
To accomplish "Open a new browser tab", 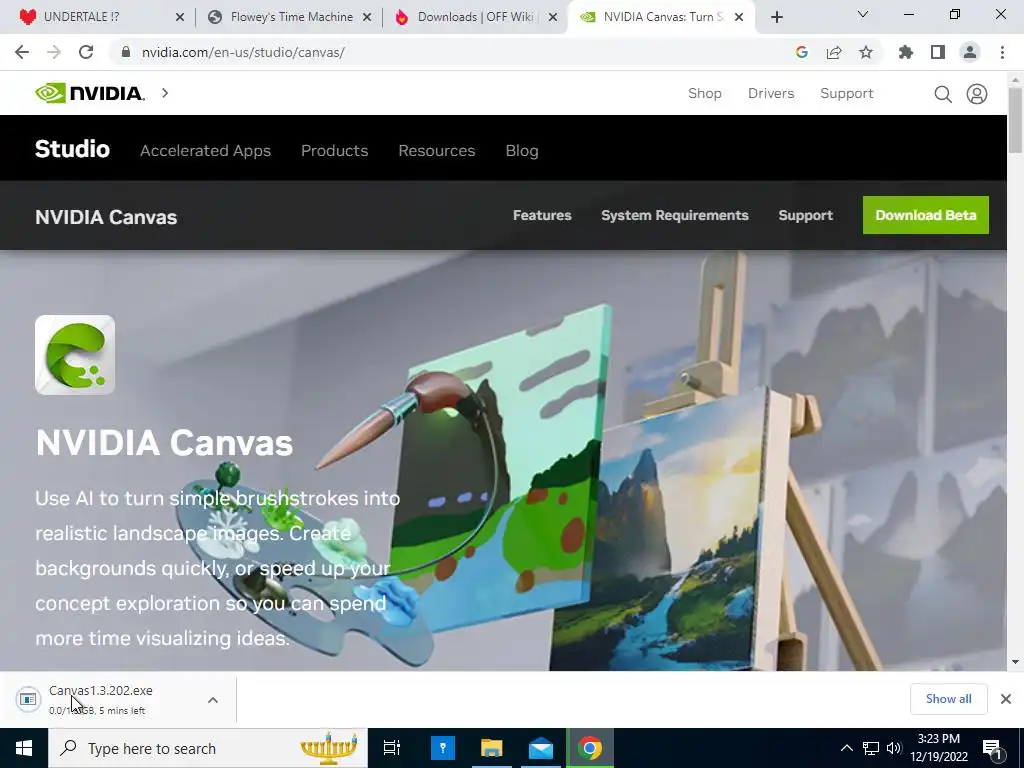I will 776,17.
